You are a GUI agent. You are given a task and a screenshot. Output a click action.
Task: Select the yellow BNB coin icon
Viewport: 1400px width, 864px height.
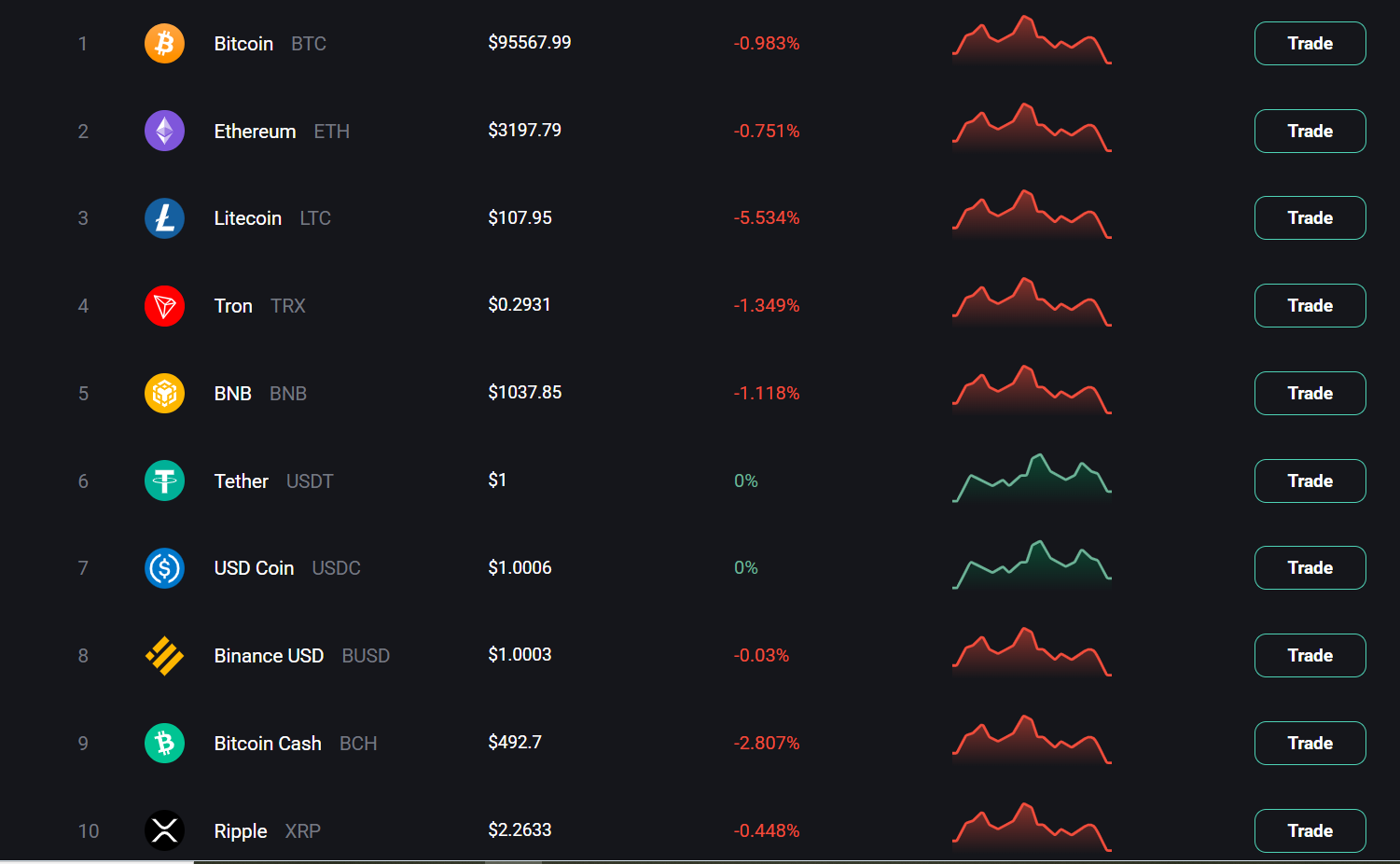click(x=164, y=394)
